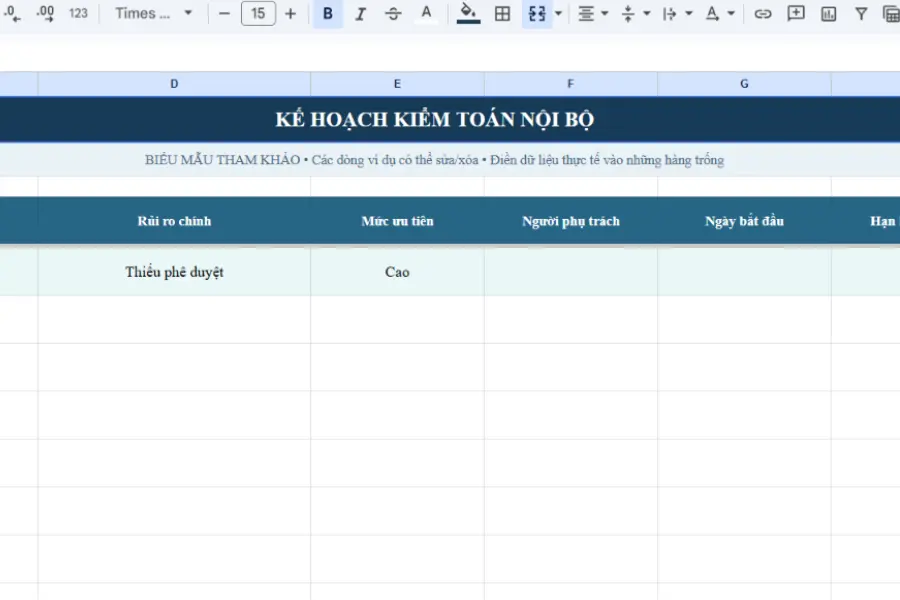The image size is (900, 600).
Task: Click the insert chart icon
Action: (828, 13)
